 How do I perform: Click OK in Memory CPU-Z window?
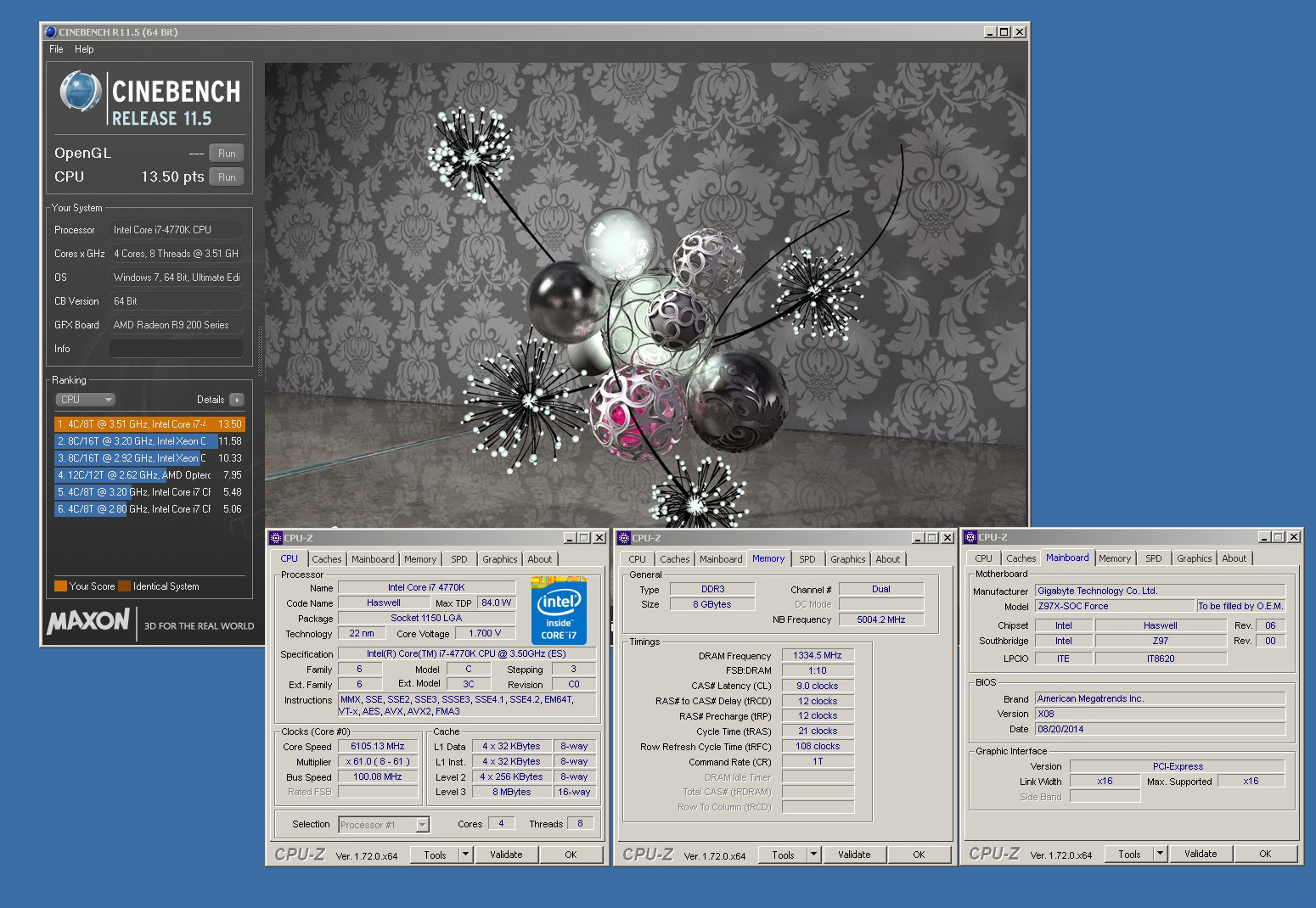click(x=919, y=855)
